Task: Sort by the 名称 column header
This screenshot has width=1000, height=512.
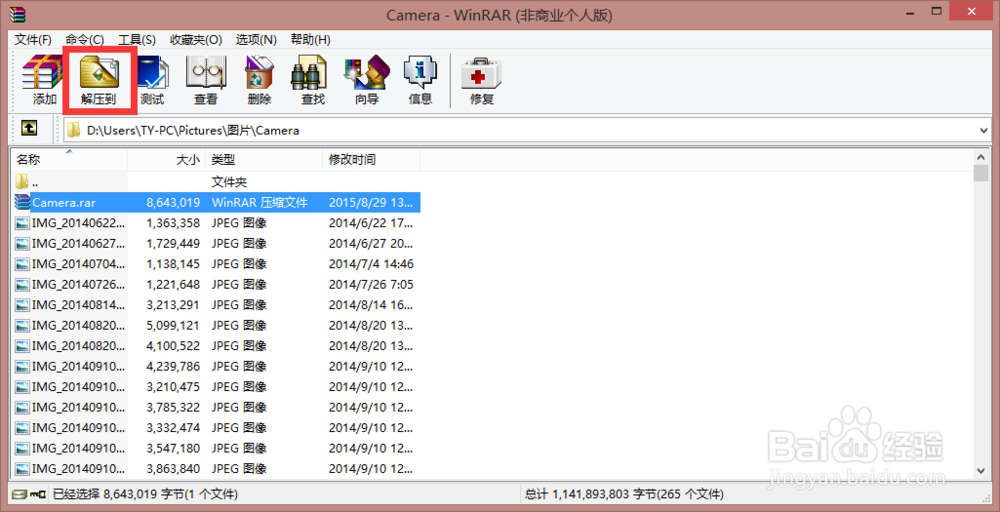Action: pyautogui.click(x=69, y=159)
